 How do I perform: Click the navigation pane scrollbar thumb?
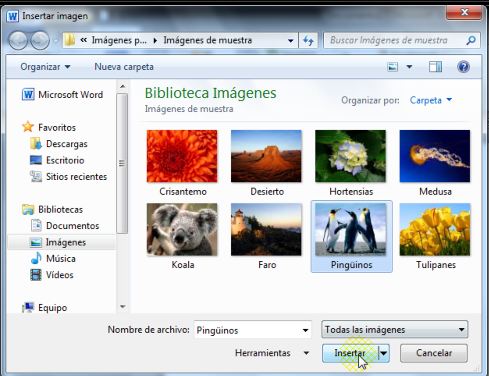[122, 163]
